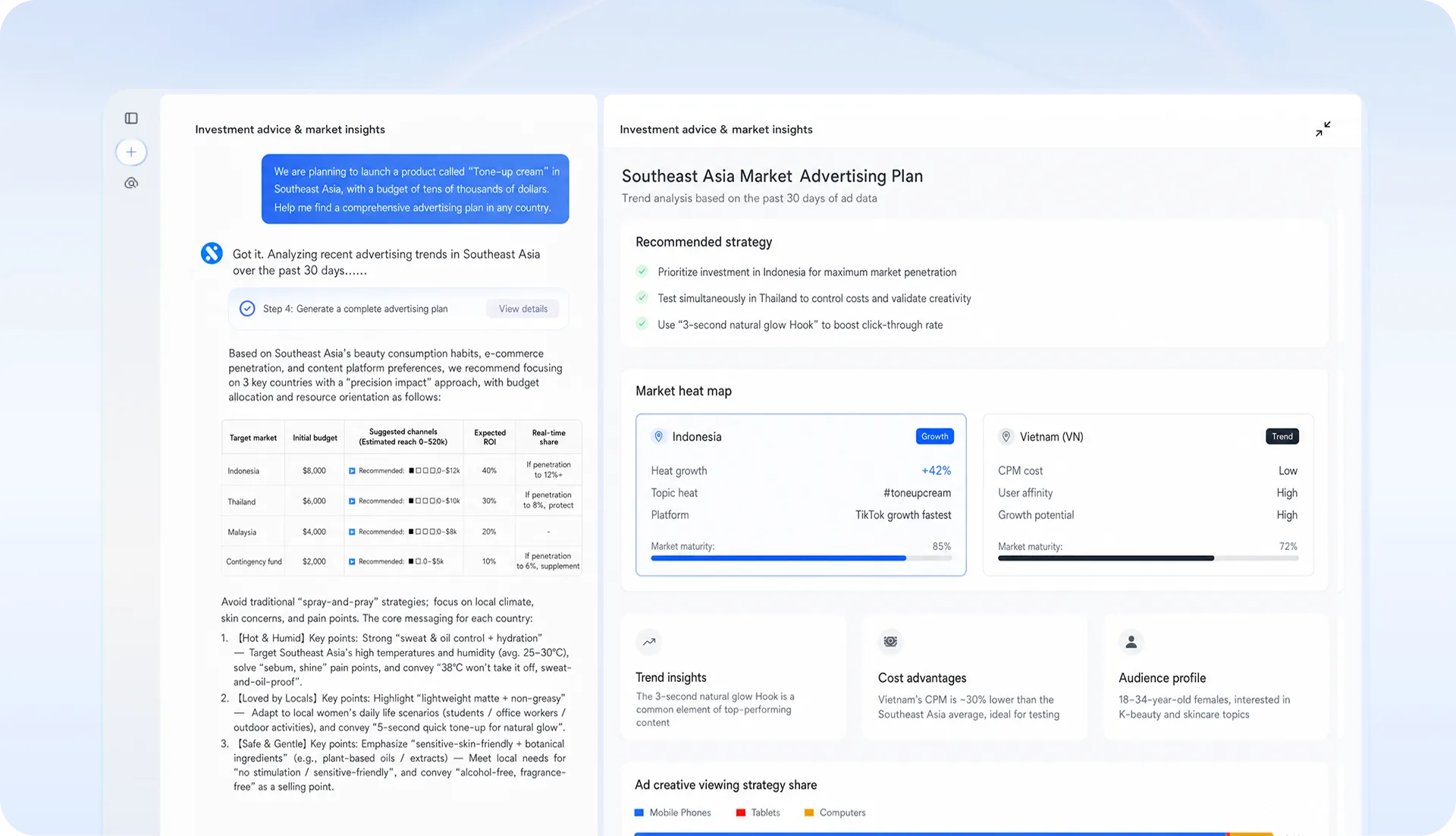Click the Audience profile person icon
The image size is (1456, 836).
(1131, 642)
